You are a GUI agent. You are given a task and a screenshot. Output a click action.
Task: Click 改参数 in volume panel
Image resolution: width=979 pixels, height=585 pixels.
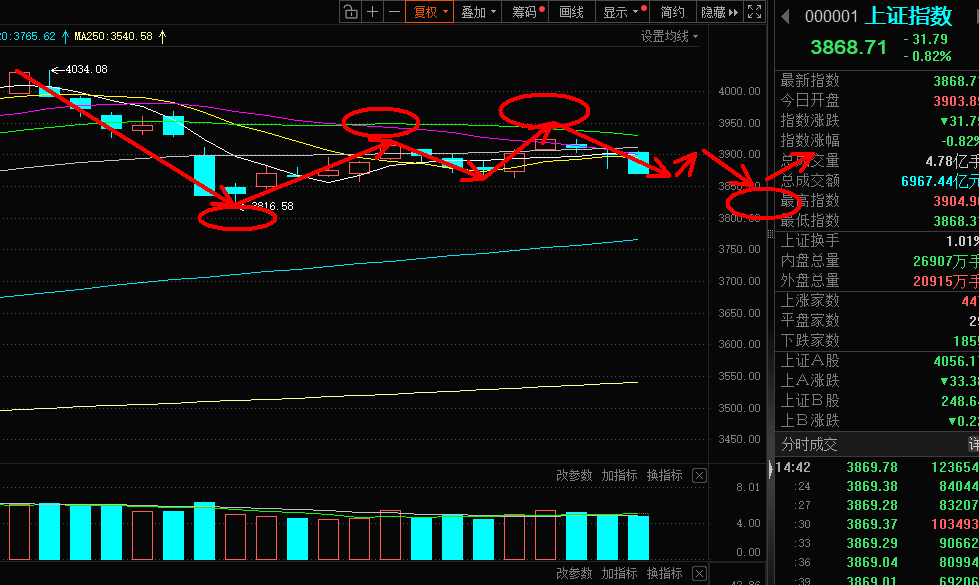click(x=574, y=476)
